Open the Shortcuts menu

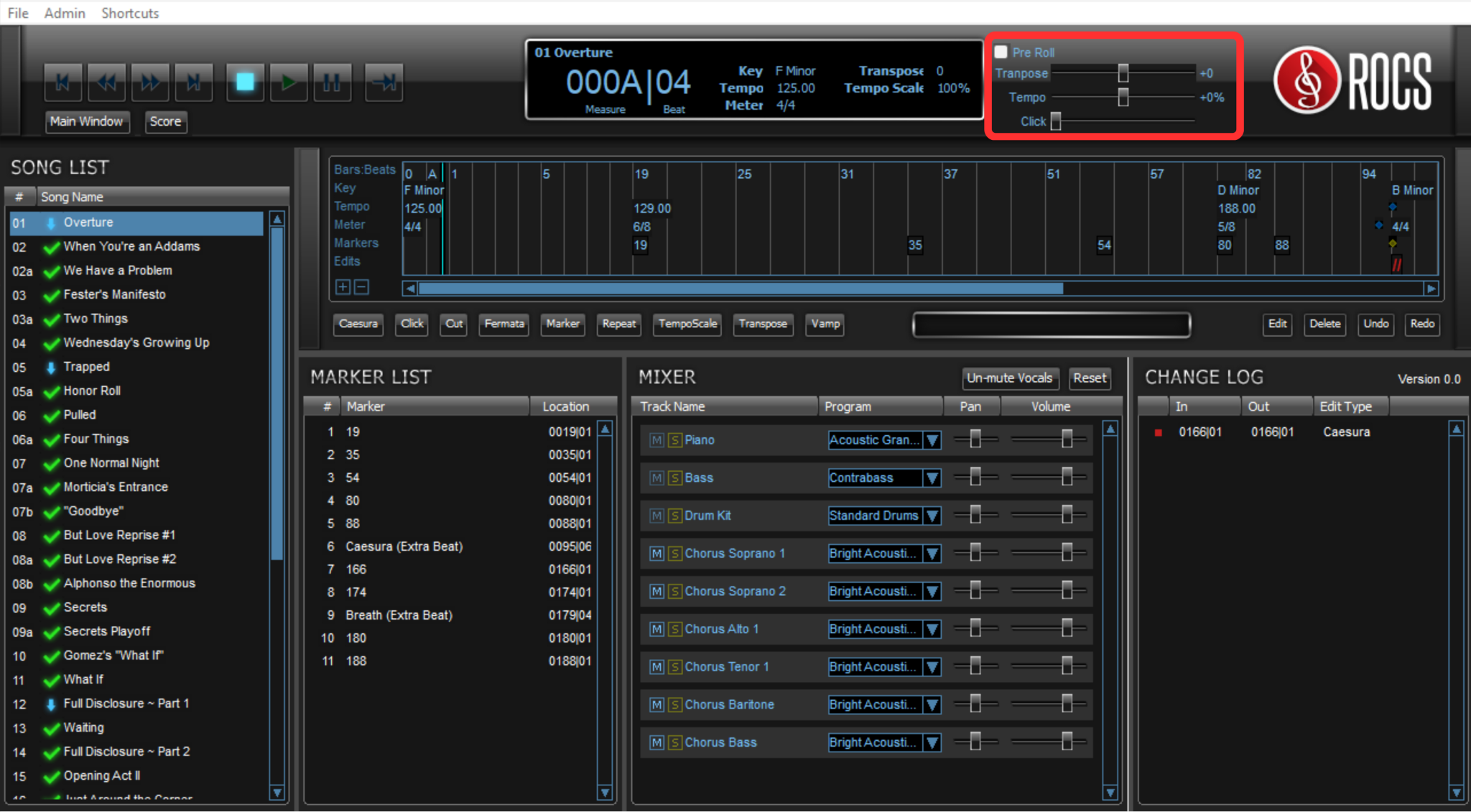(x=130, y=12)
